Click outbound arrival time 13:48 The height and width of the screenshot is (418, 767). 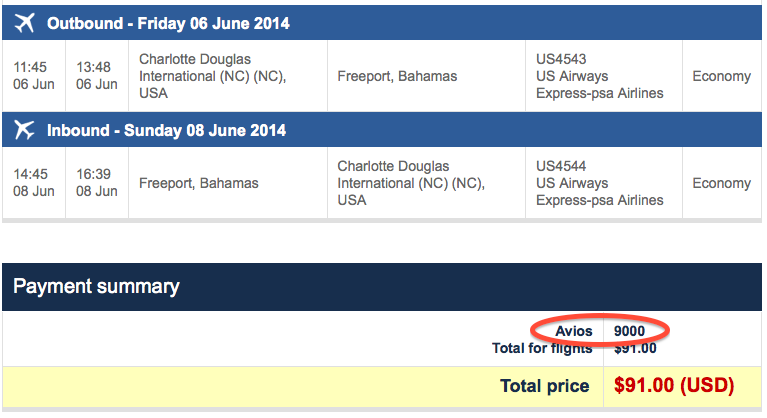93,67
